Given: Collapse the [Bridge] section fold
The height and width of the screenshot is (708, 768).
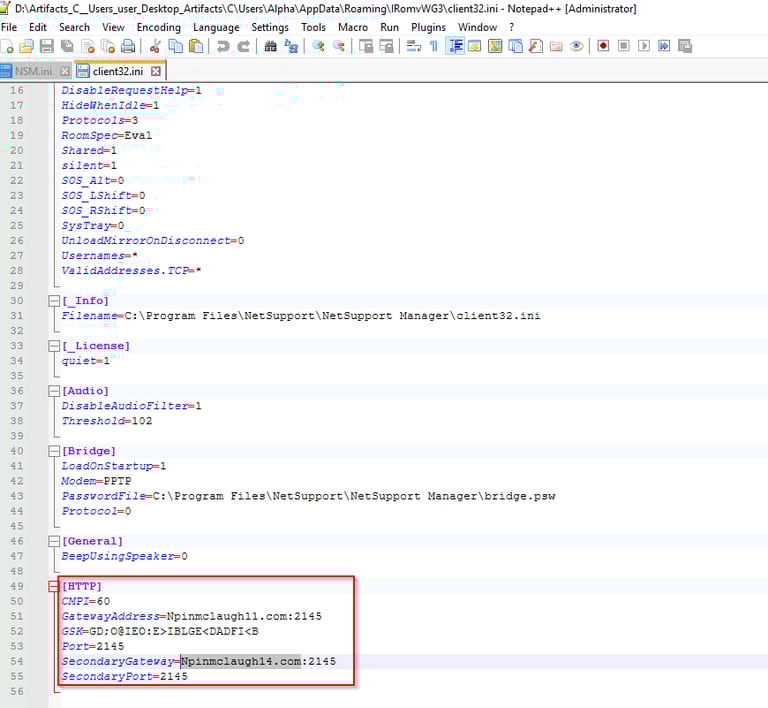Looking at the screenshot, I should 54,451.
